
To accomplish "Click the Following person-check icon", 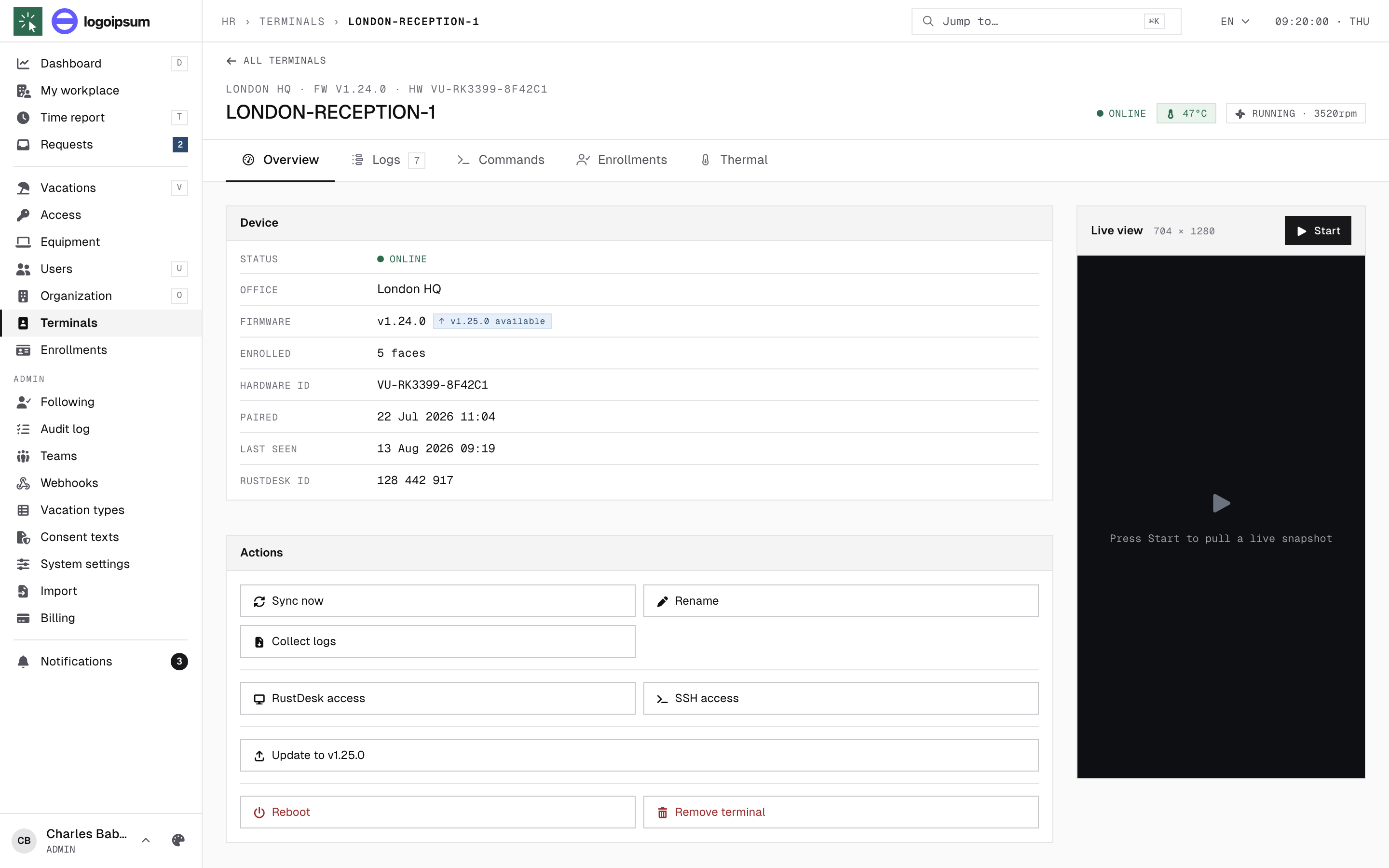I will [23, 402].
